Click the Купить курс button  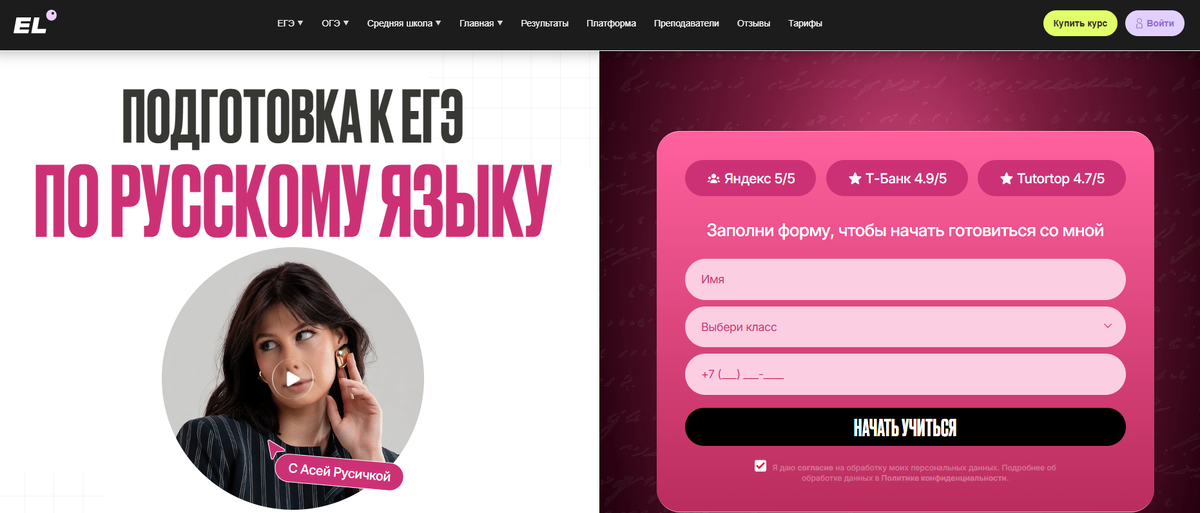click(1080, 23)
